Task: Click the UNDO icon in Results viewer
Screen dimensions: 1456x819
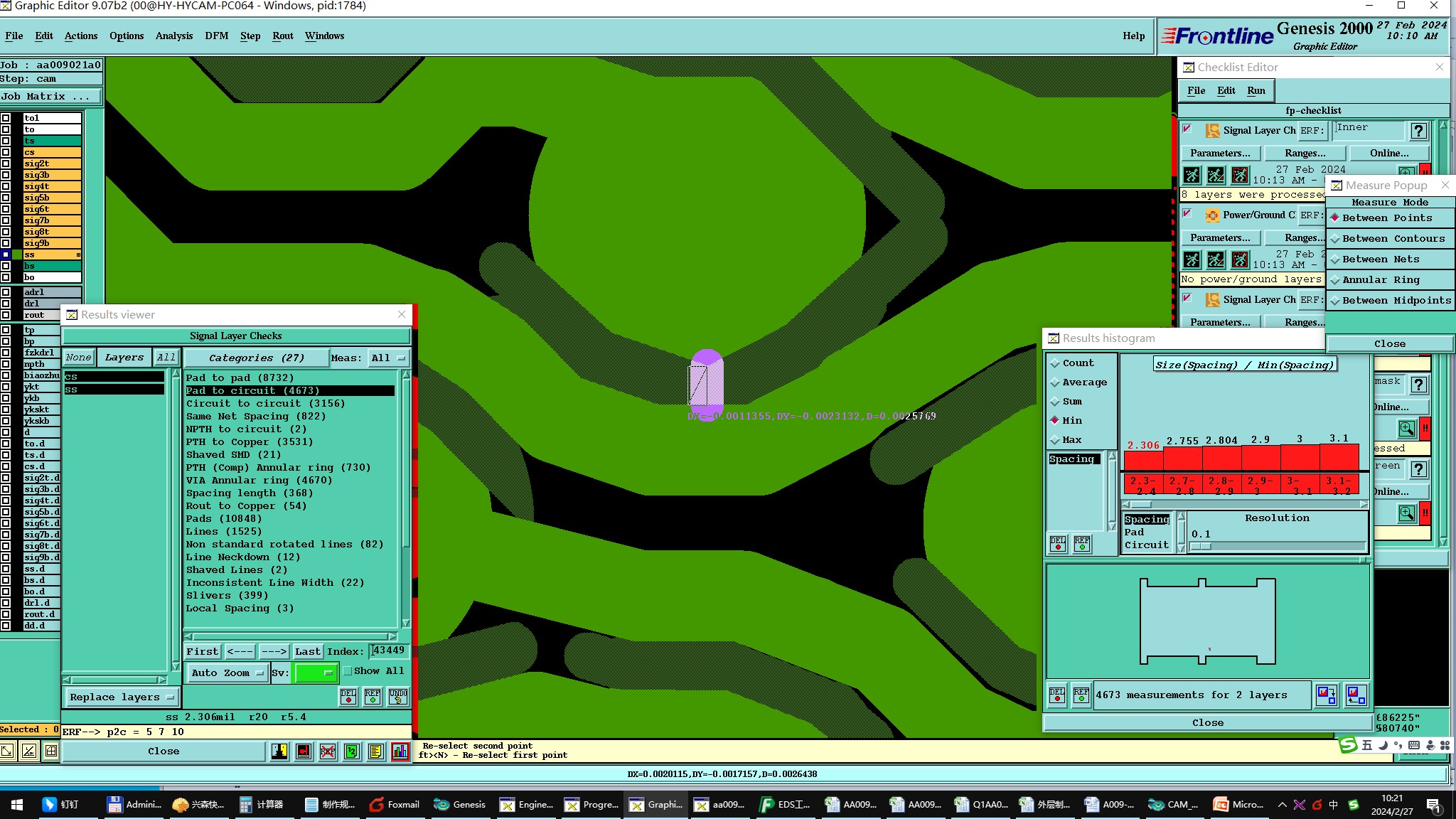Action: [x=398, y=696]
